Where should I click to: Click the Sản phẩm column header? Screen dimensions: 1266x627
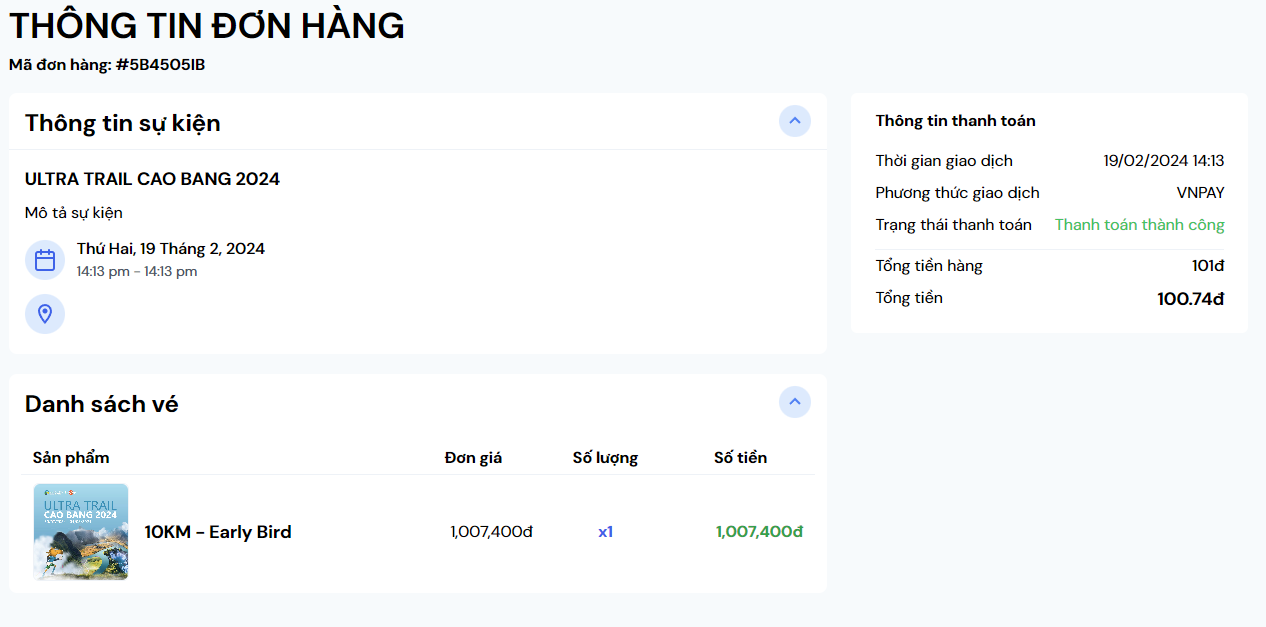[71, 458]
